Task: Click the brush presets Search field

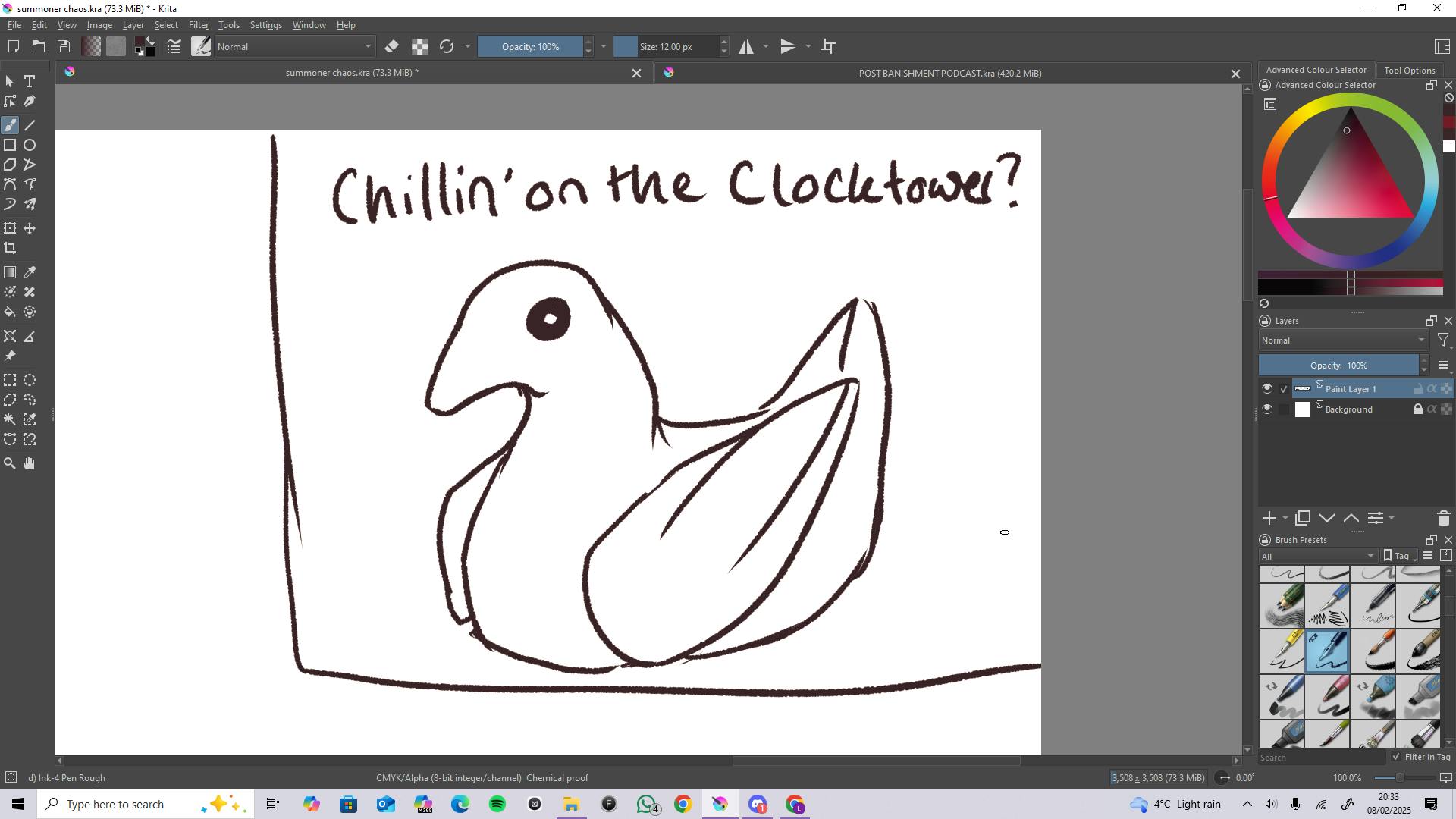Action: tap(1319, 758)
